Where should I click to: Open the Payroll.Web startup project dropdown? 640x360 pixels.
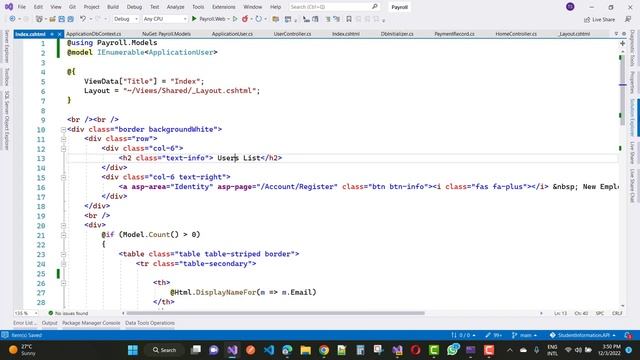tap(214, 19)
